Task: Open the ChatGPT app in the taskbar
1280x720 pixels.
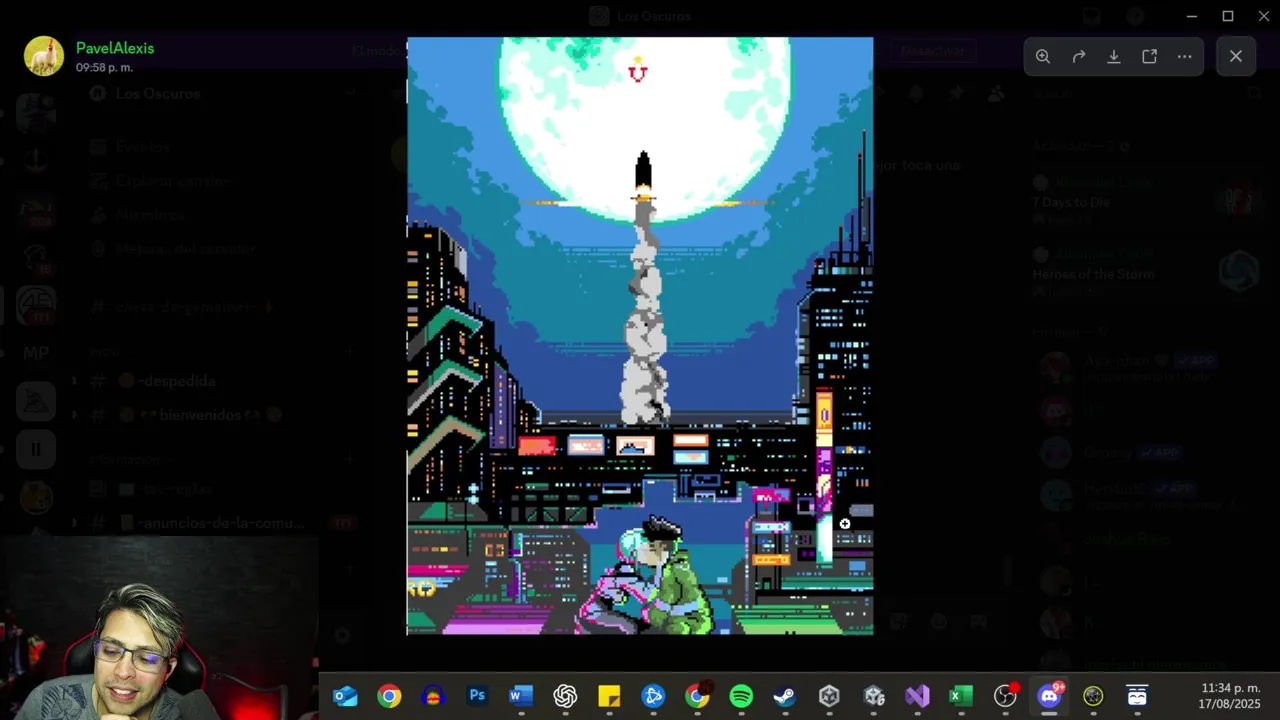Action: pyautogui.click(x=565, y=696)
